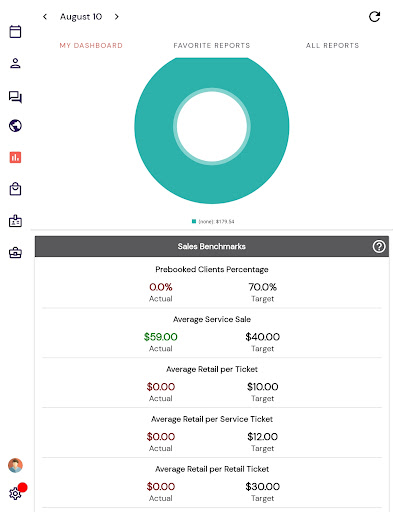
Task: Click the globe icon in sidebar
Action: click(15, 126)
